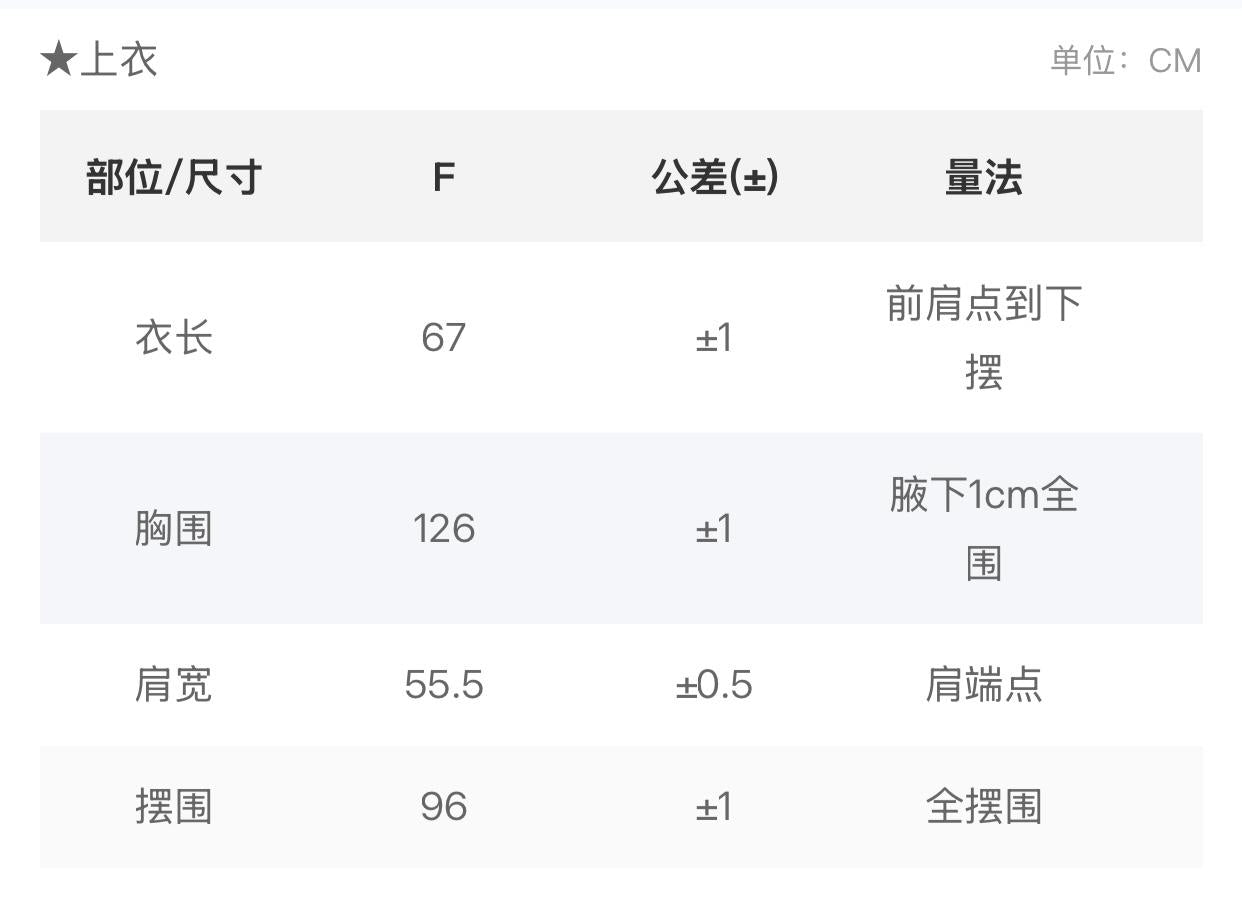Click the 单位: CM unit label
This screenshot has height=910, width=1242.
click(x=1124, y=61)
